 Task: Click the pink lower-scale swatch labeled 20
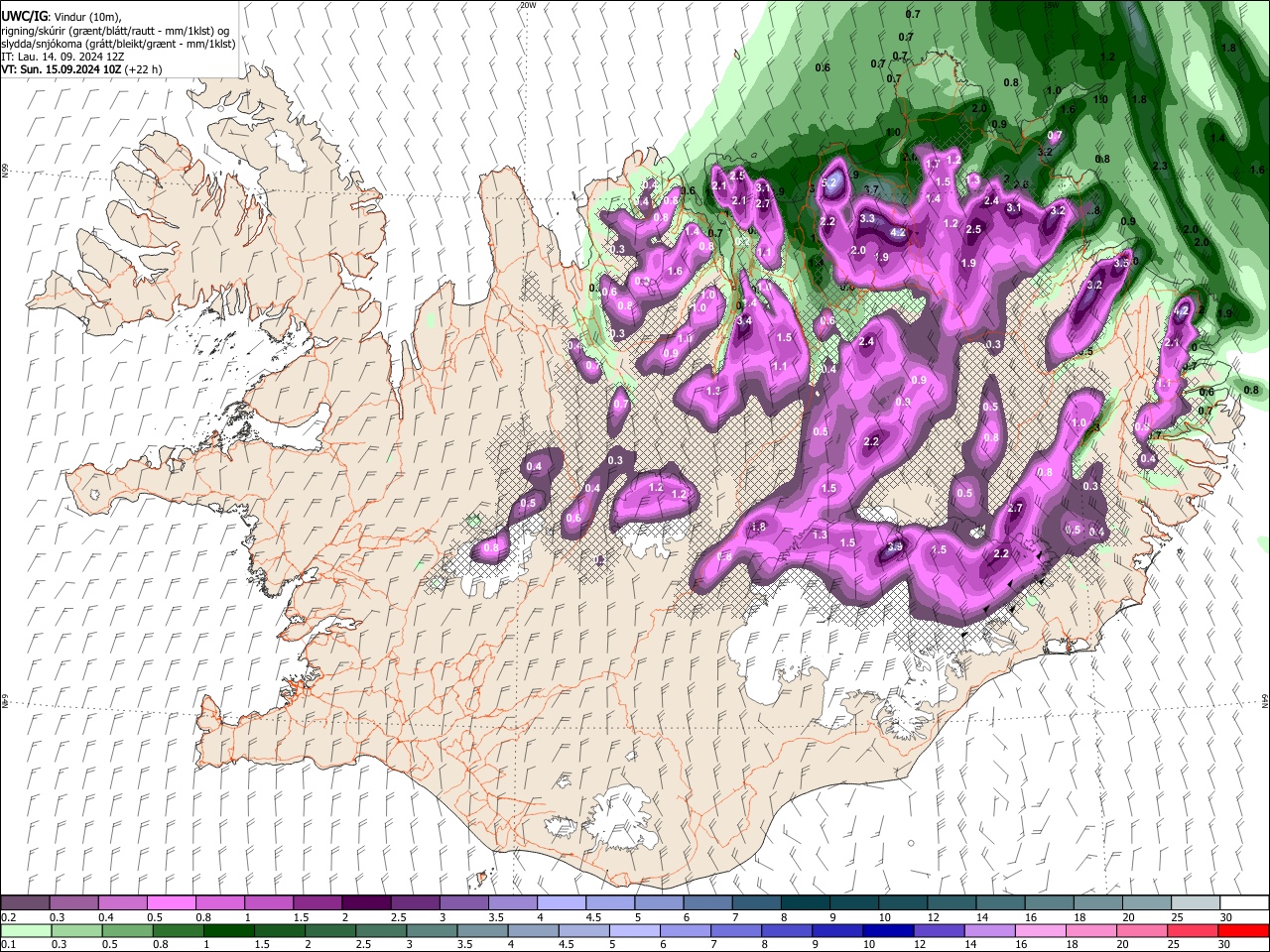click(x=1141, y=930)
